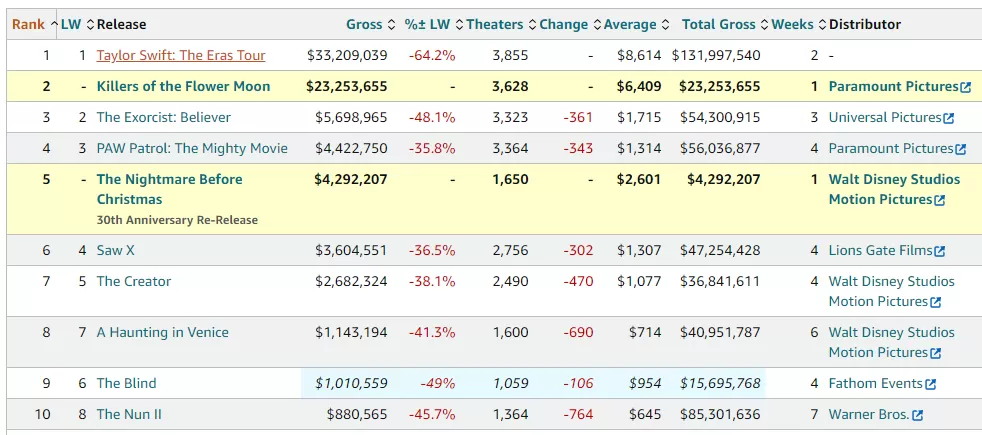This screenshot has width=982, height=435.
Task: Sort table by Total Gross column
Action: pyautogui.click(x=725, y=24)
